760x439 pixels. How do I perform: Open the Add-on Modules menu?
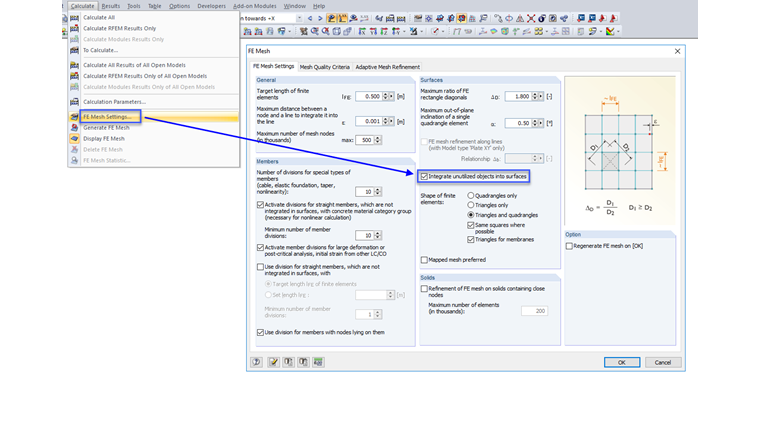click(254, 6)
